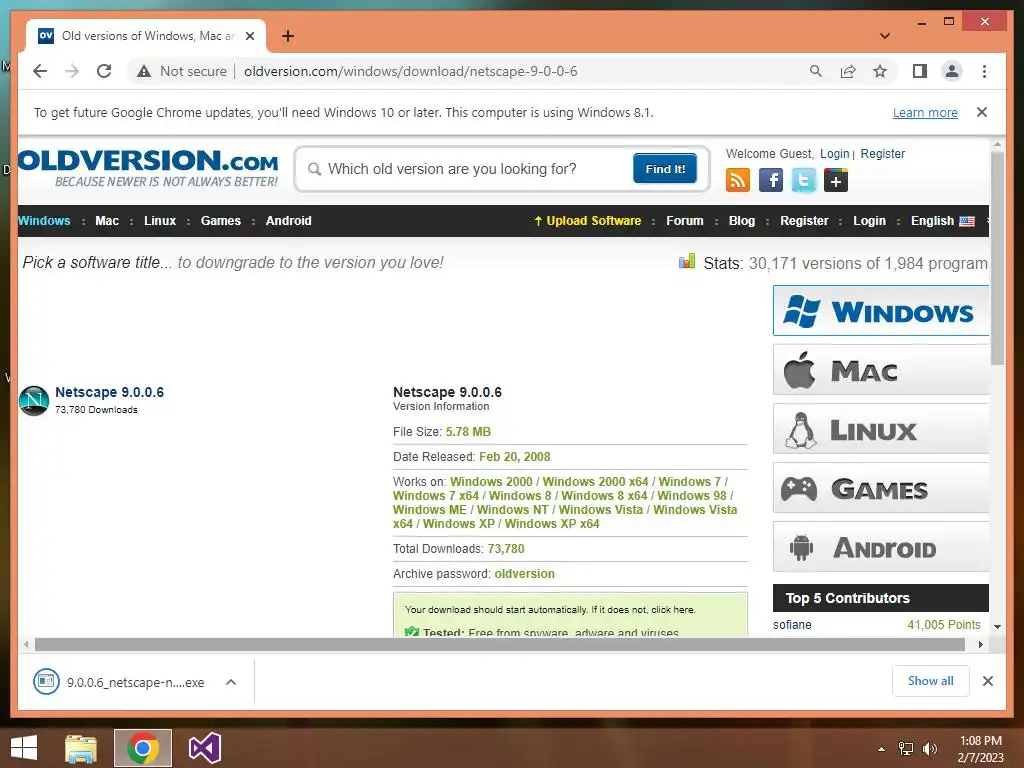The width and height of the screenshot is (1024, 768).
Task: Click the sofiane contributor name
Action: (x=792, y=625)
